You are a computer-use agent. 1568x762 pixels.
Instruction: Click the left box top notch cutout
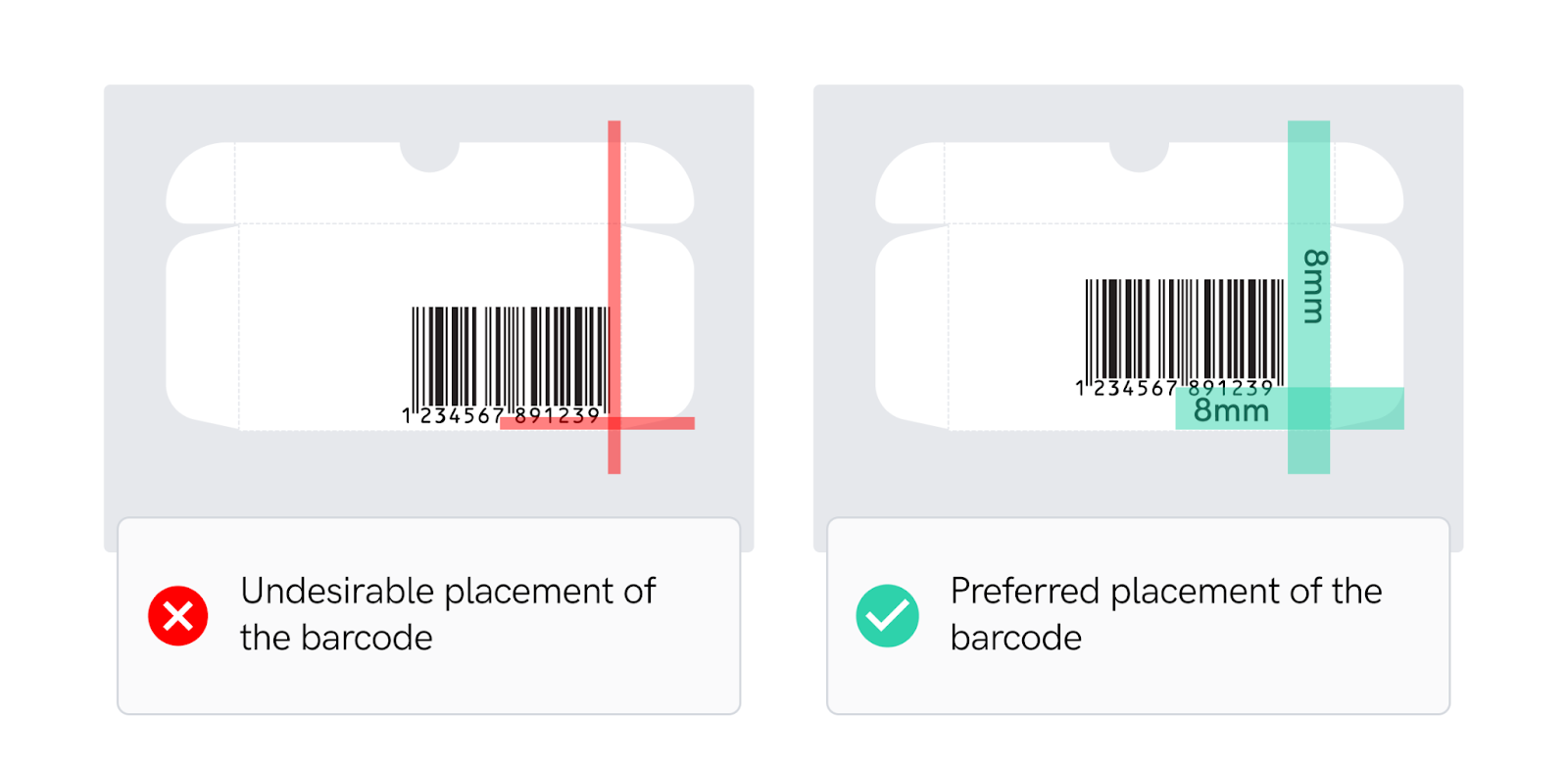pos(429,157)
